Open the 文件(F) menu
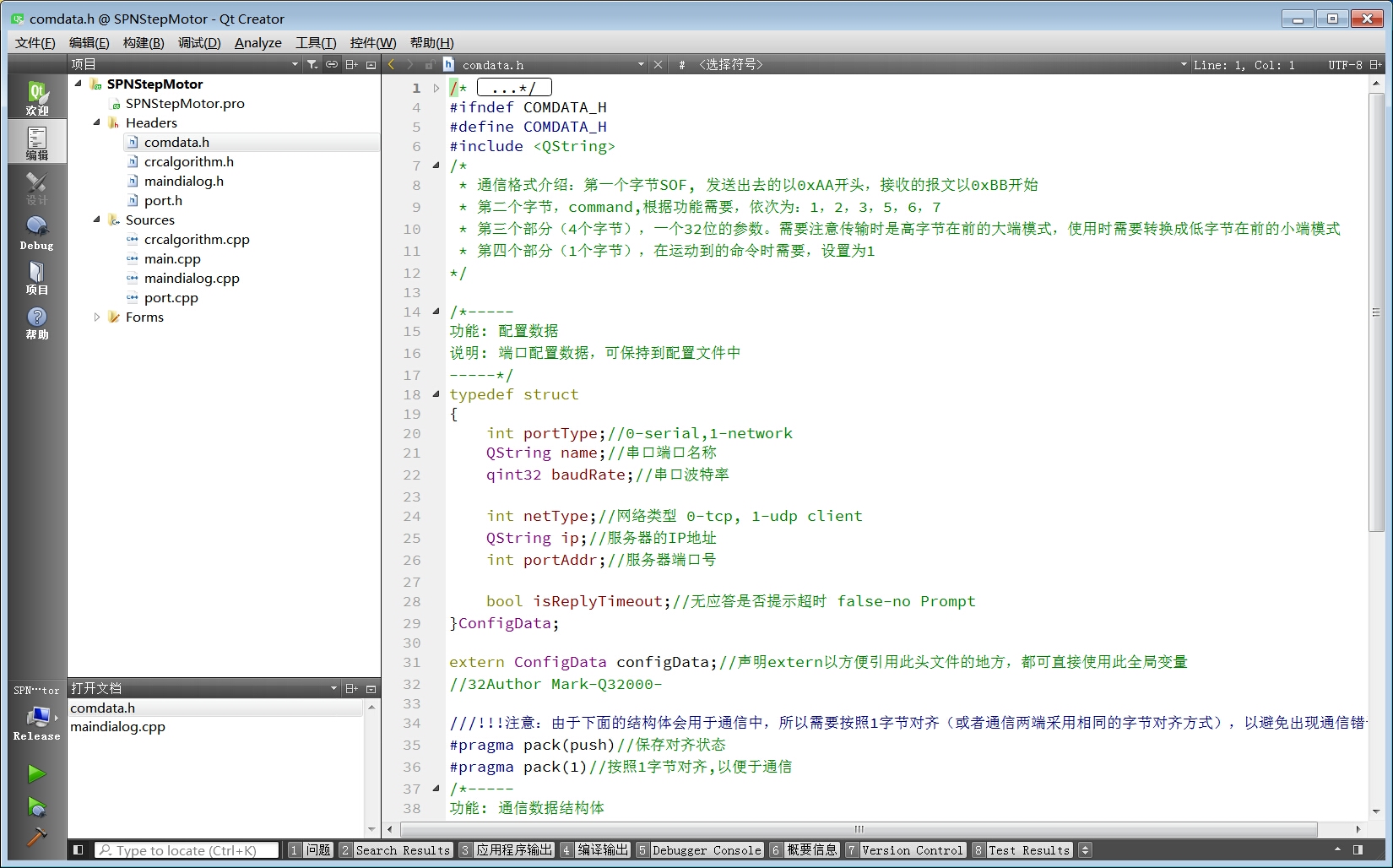Screen dimensions: 1393x868 click(35, 43)
